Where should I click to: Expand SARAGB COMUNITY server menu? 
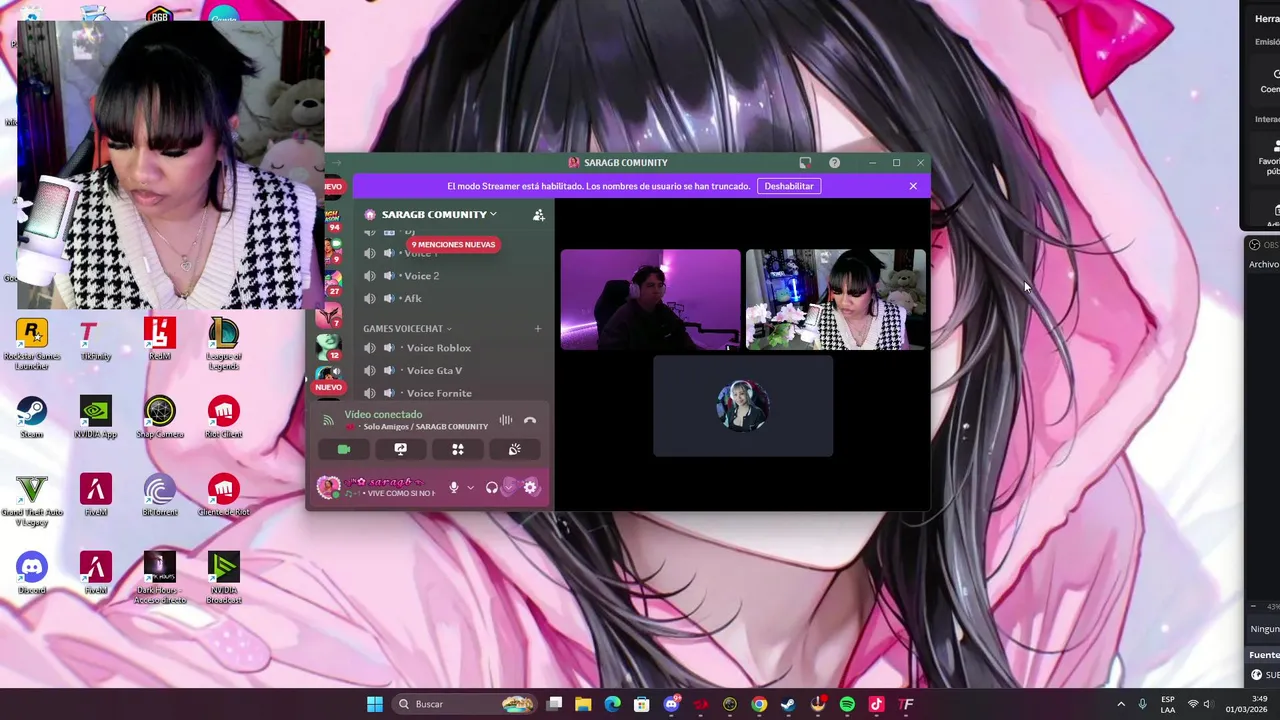439,214
